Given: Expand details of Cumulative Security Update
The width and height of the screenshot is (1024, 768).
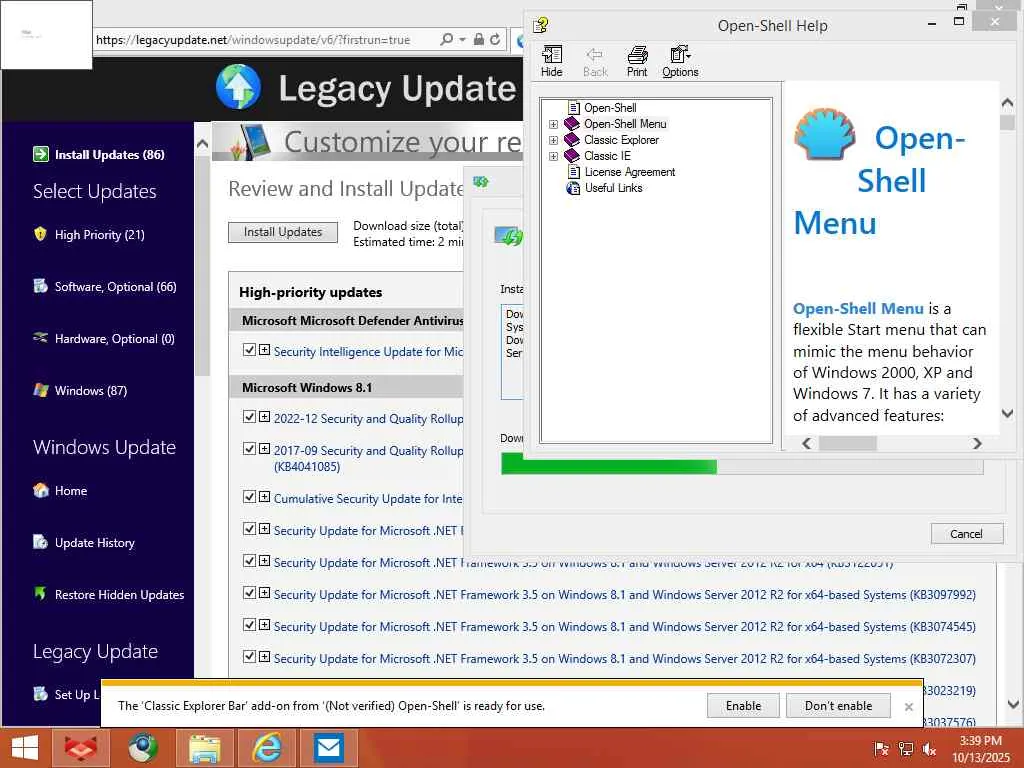Looking at the screenshot, I should click(x=264, y=496).
